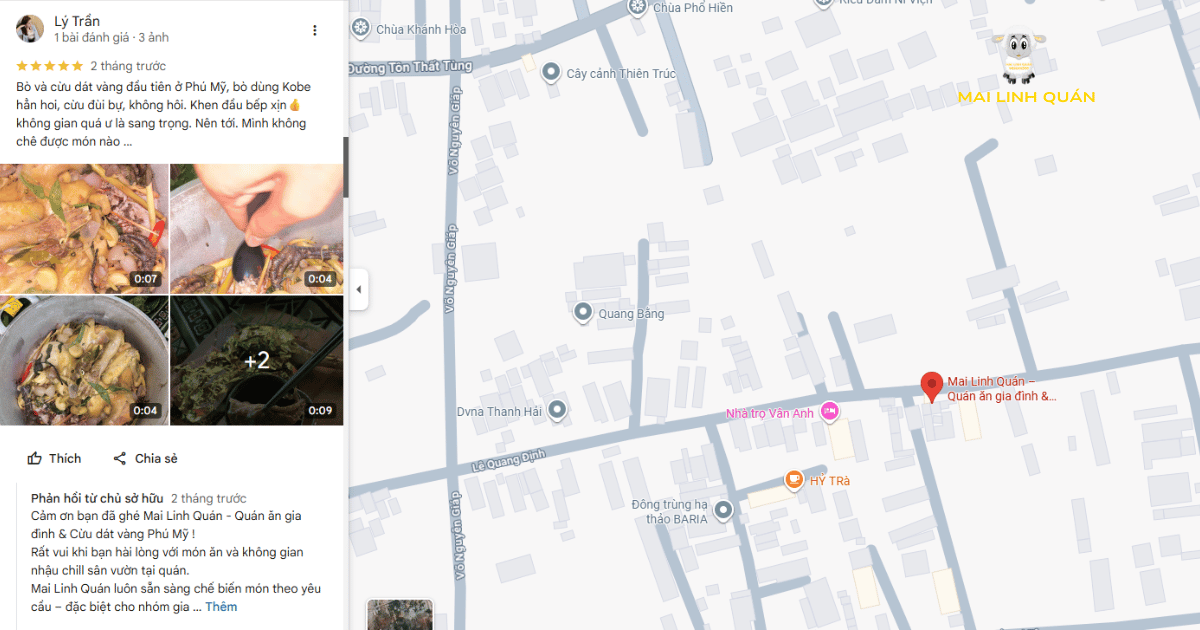Screen dimensions: 1200x630
Task: Open the three-dot menu on Lý Trần's review
Action: click(x=315, y=30)
